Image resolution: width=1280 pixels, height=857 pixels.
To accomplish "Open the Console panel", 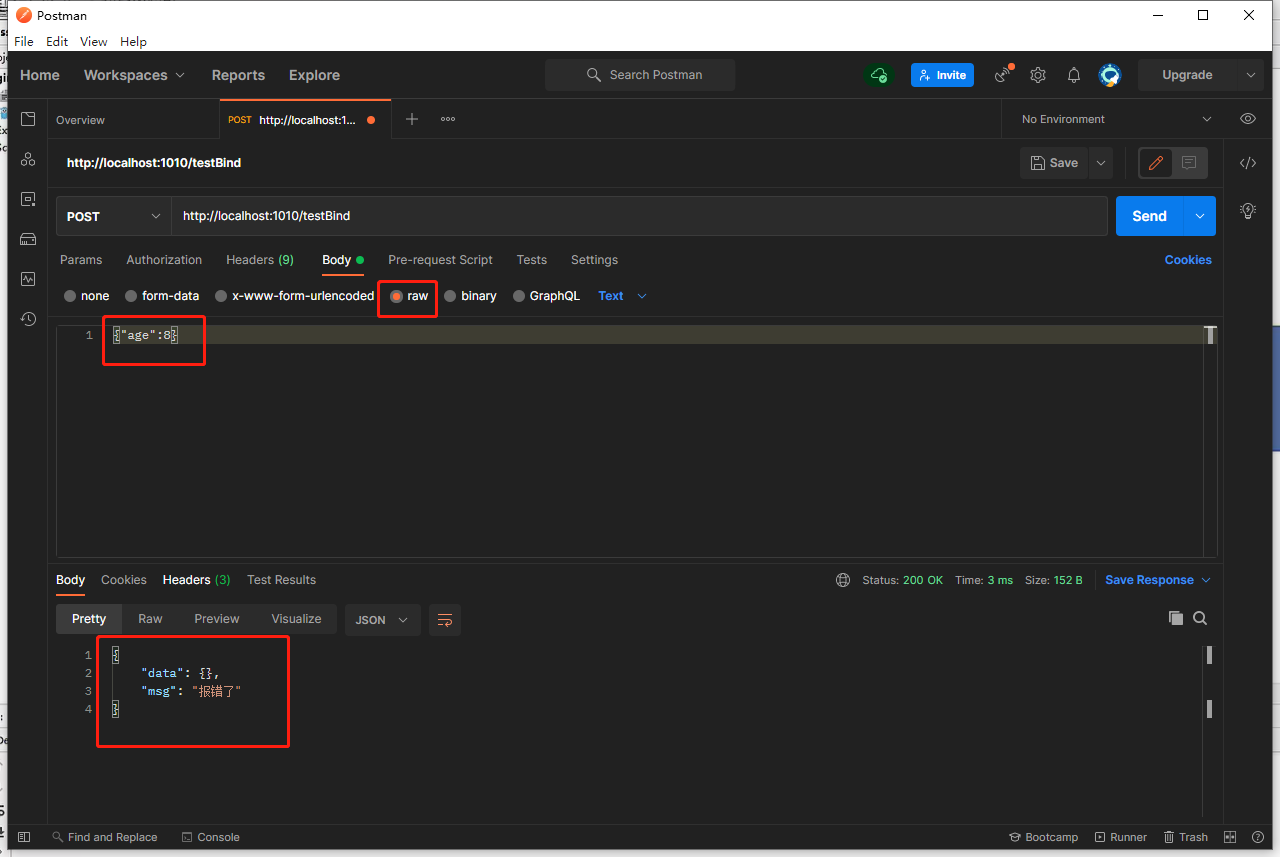I will tap(210, 837).
